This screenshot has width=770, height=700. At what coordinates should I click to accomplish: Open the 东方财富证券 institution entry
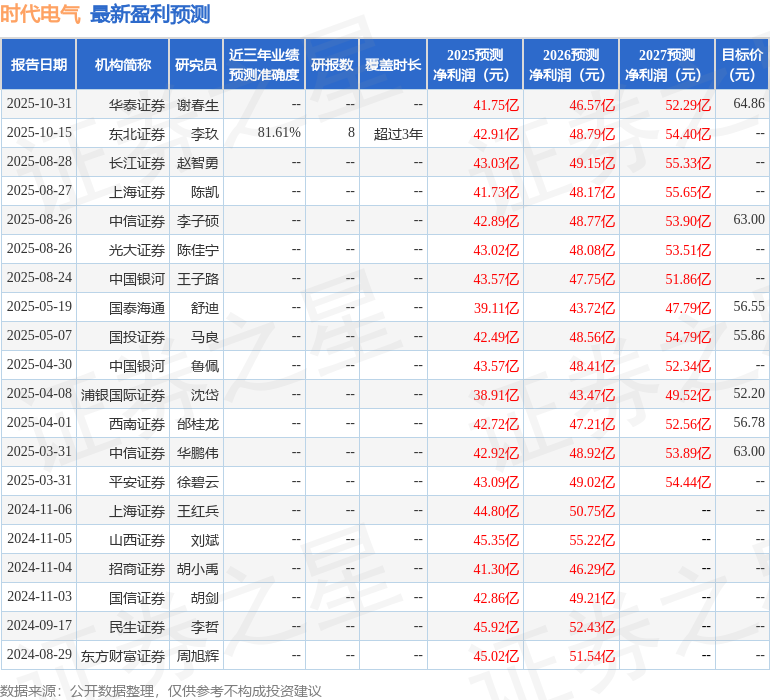click(124, 656)
